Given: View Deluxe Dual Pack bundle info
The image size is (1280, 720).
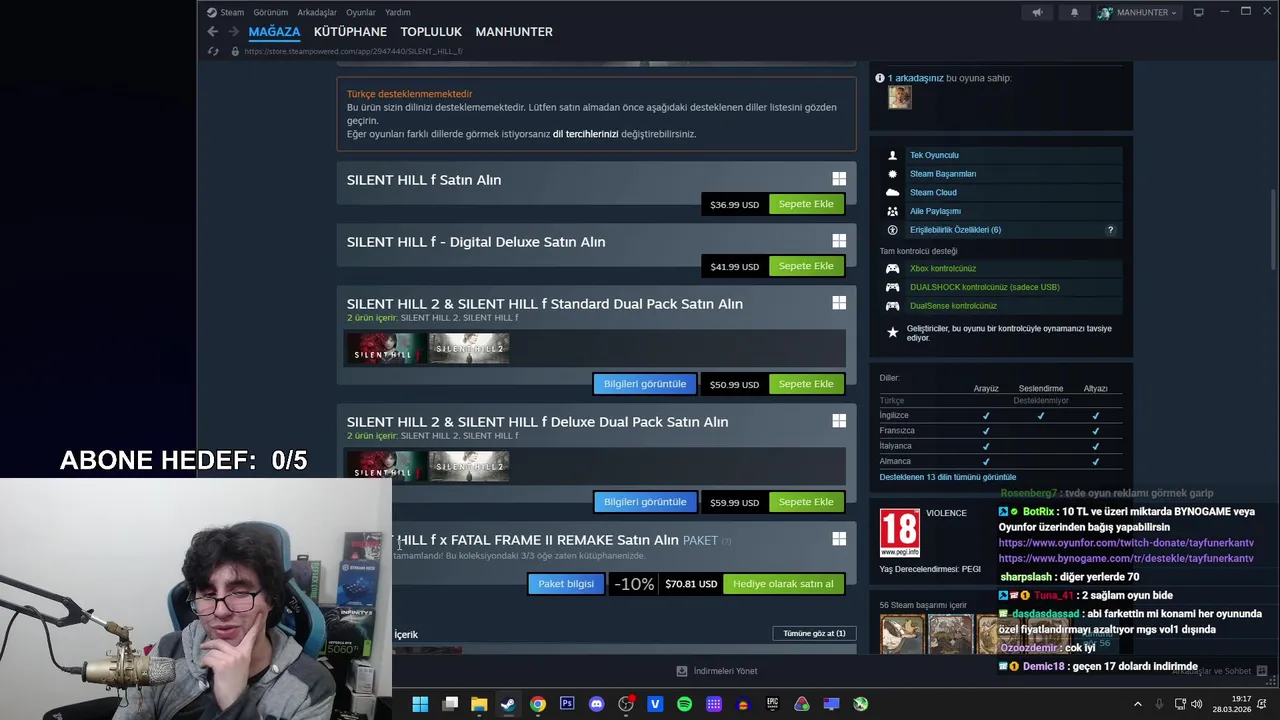Looking at the screenshot, I should coord(645,502).
